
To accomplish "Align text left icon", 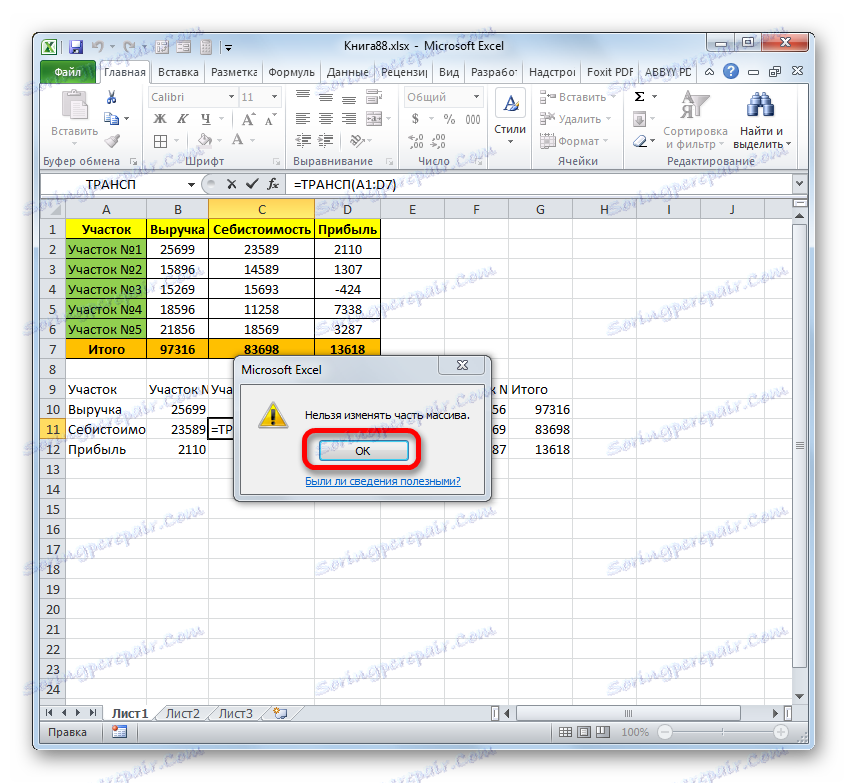I will click(x=303, y=119).
